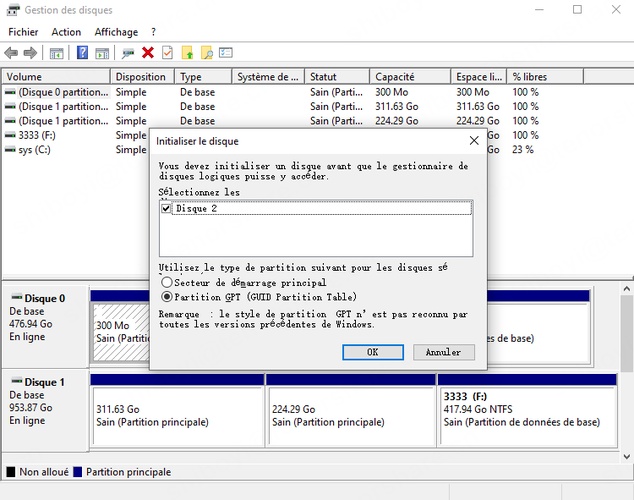Click the Annuler button
This screenshot has height=500, width=634.
pos(444,352)
